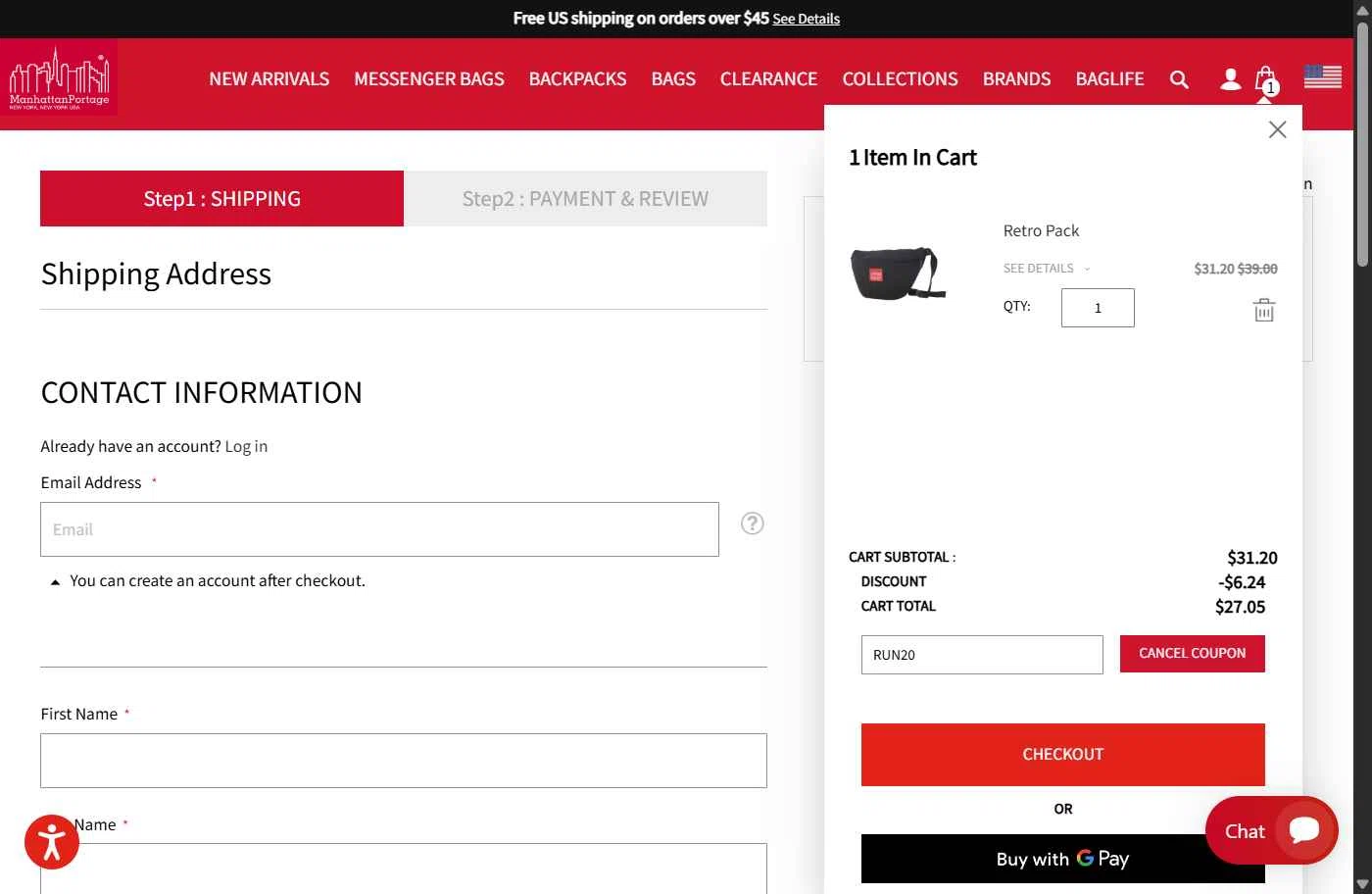The image size is (1372, 894).
Task: Remove Retro Pack using trash icon
Action: pyautogui.click(x=1264, y=311)
